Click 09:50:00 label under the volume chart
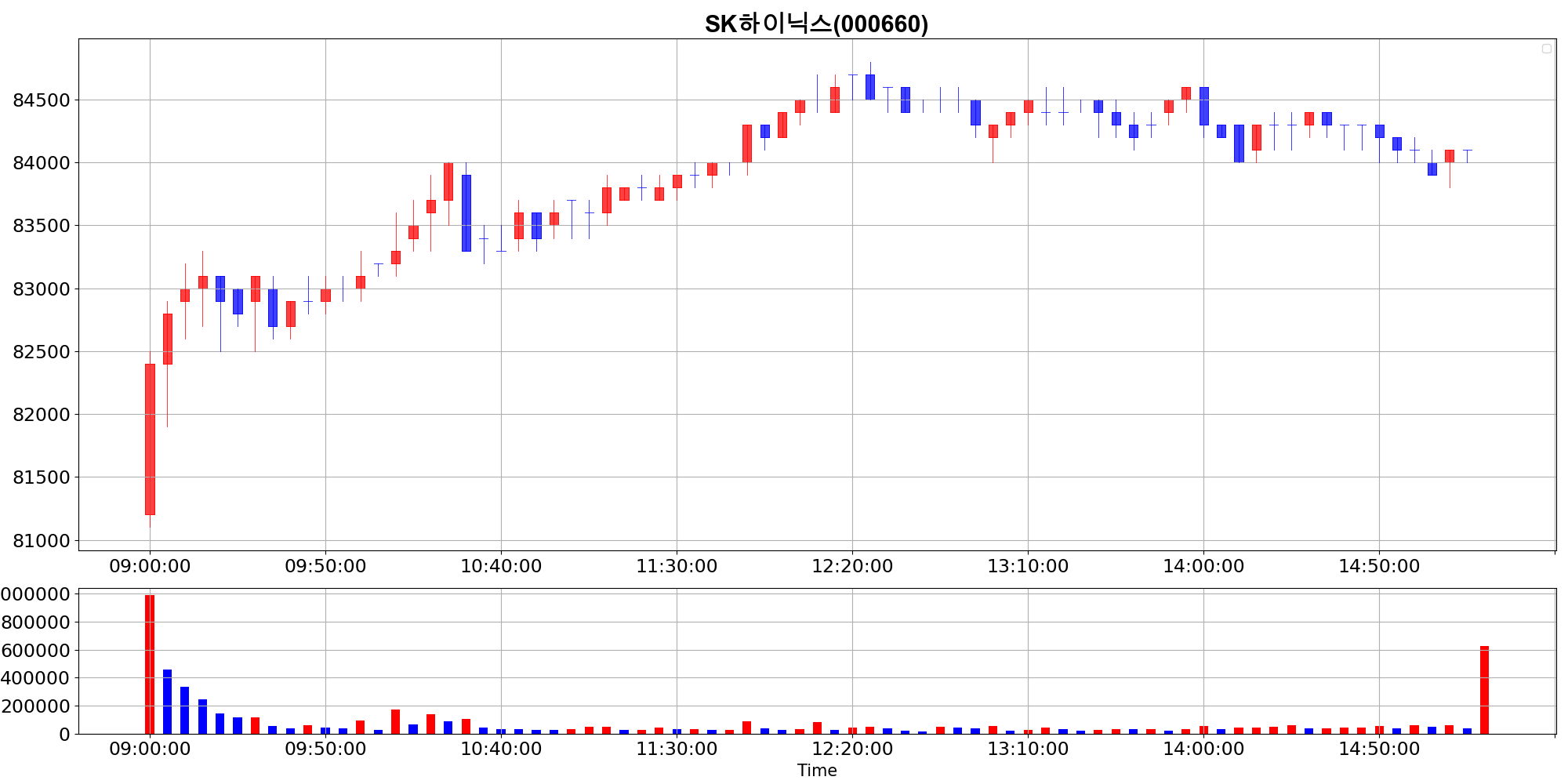The image size is (1568, 784). [325, 749]
